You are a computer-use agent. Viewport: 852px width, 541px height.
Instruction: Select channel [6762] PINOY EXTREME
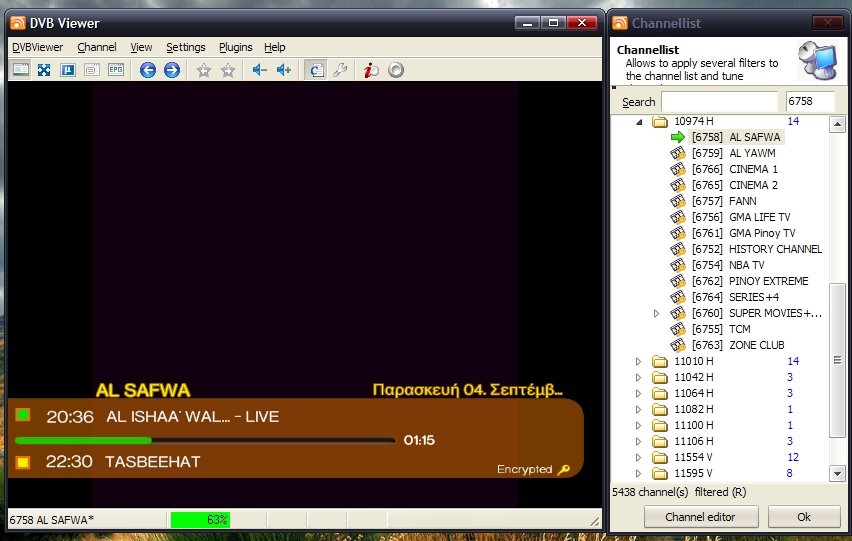coord(750,281)
